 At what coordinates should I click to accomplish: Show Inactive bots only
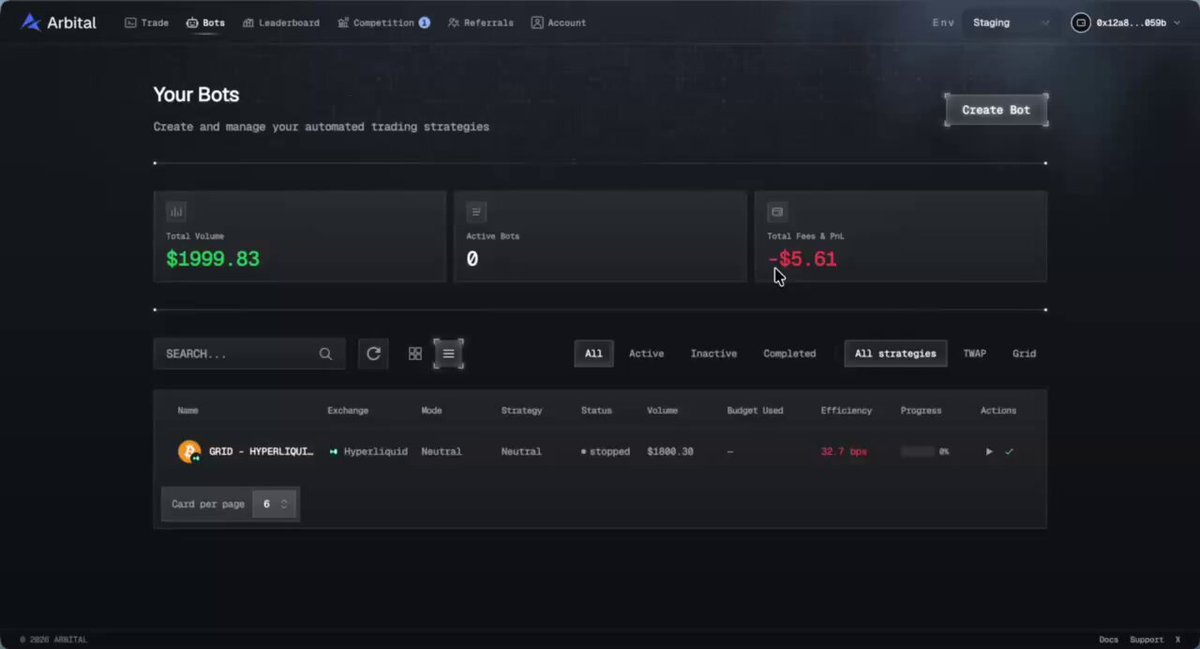pyautogui.click(x=714, y=353)
